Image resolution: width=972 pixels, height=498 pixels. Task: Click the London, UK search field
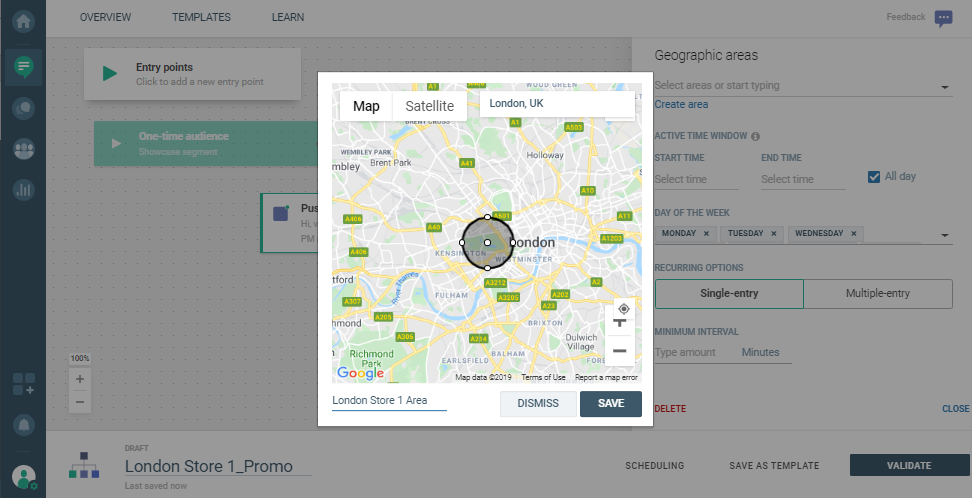click(557, 104)
